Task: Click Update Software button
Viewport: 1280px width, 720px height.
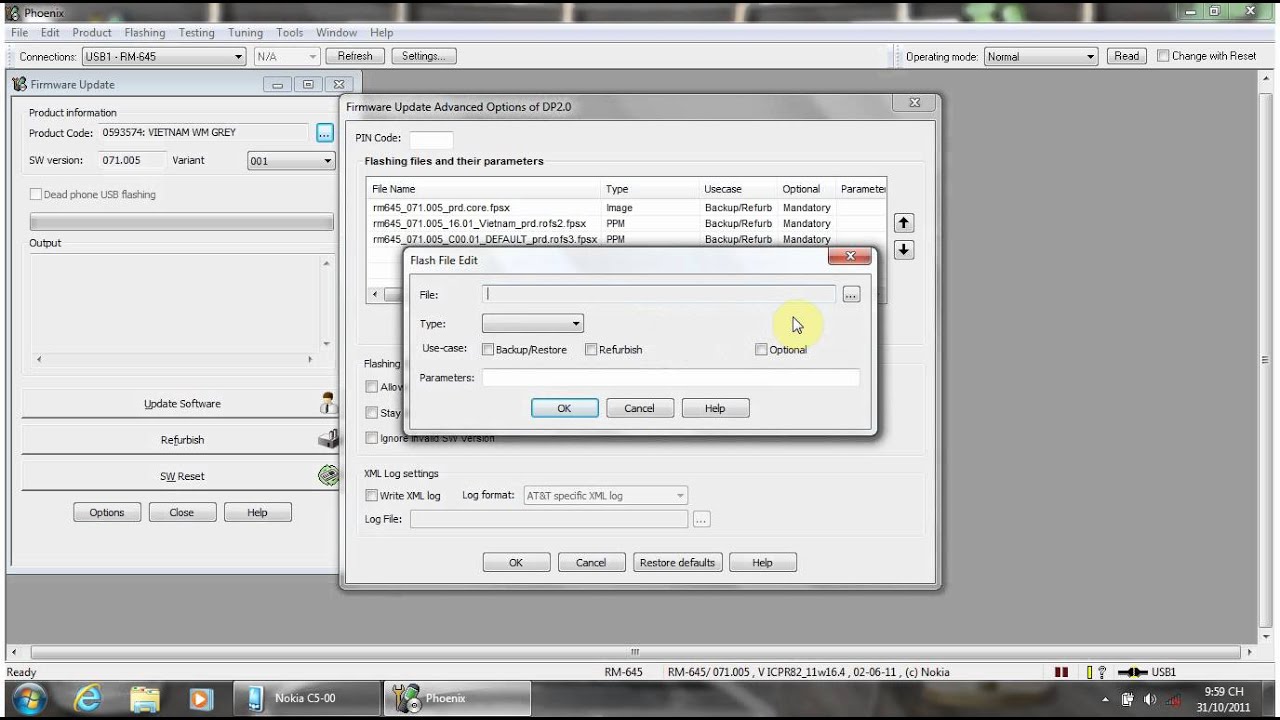Action: pos(182,403)
